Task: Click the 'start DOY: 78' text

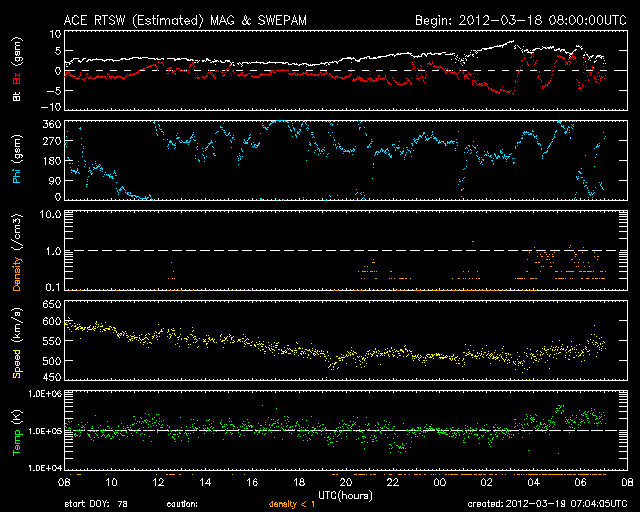Action: click(96, 504)
